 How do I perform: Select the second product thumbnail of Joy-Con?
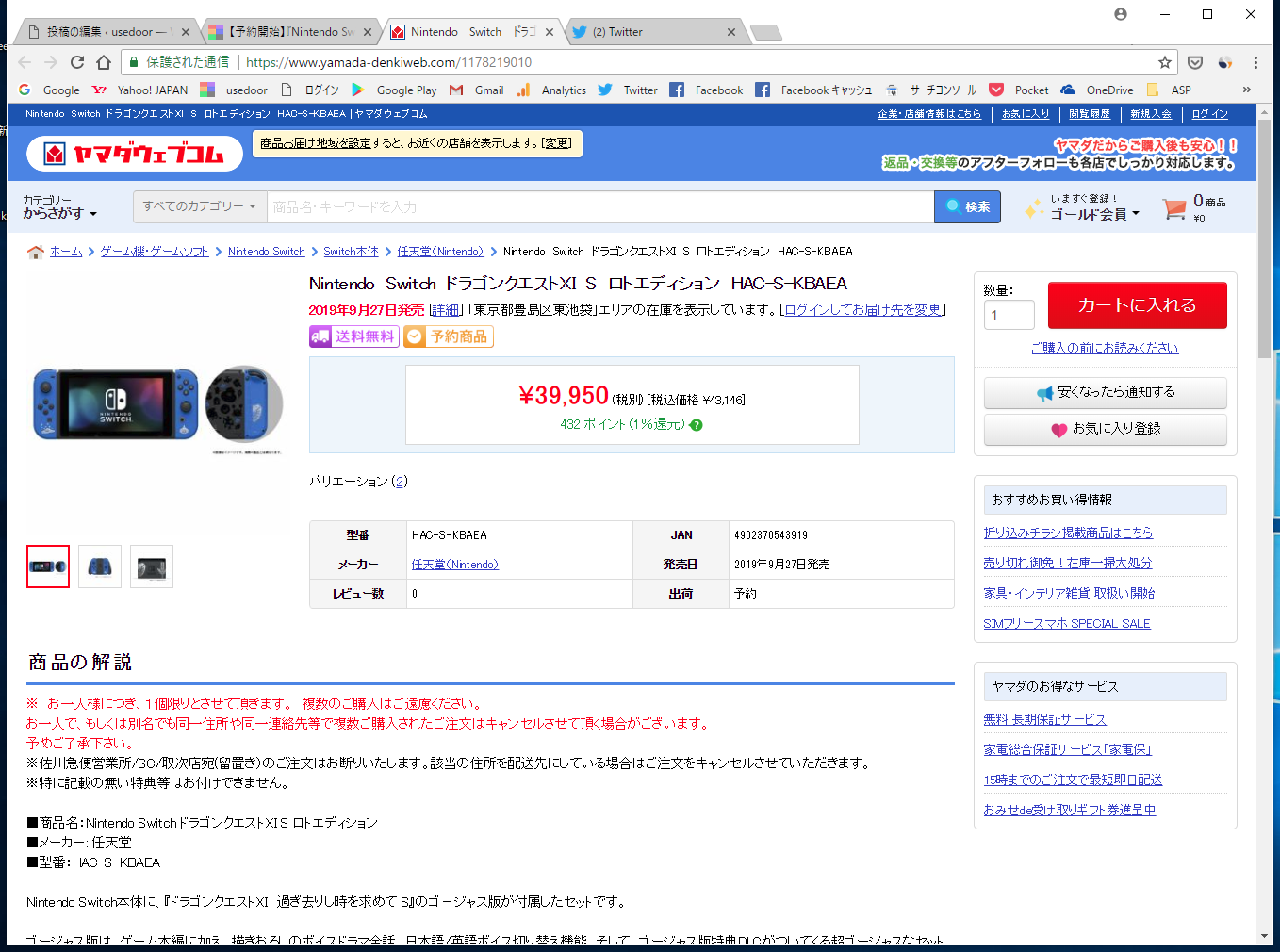click(x=100, y=566)
